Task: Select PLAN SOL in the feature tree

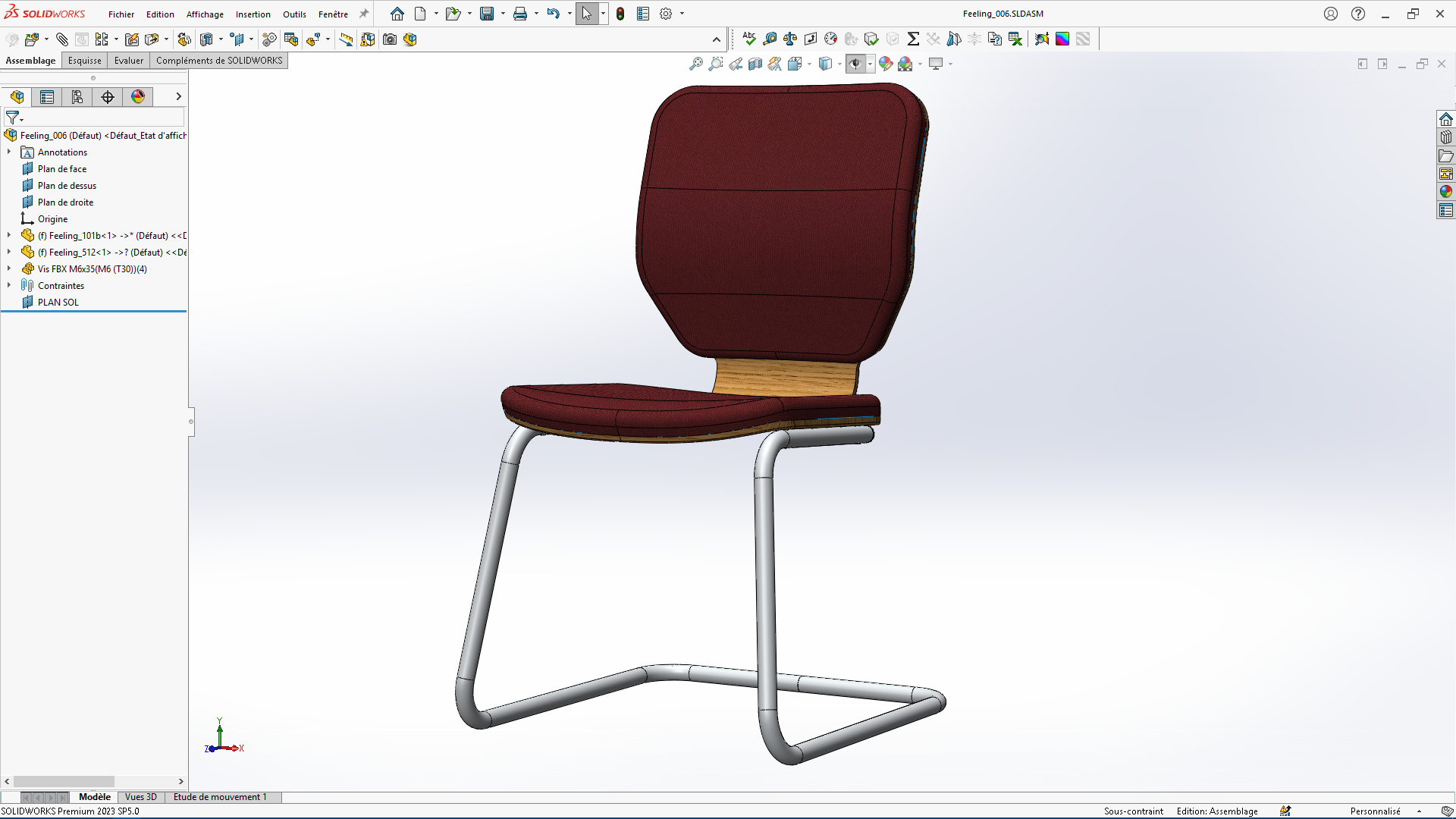Action: [x=58, y=303]
